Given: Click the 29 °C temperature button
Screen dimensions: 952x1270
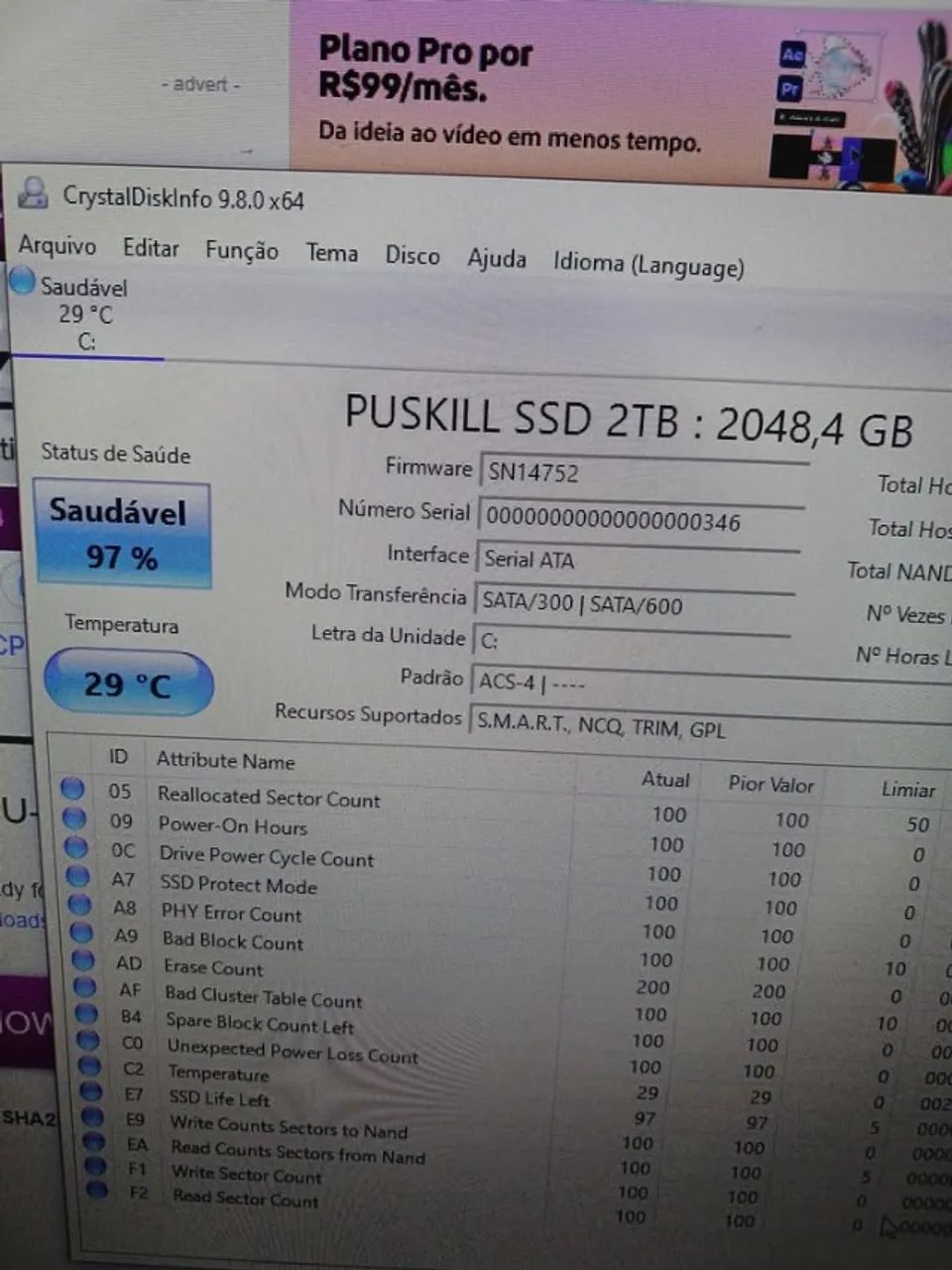Looking at the screenshot, I should pos(128,683).
